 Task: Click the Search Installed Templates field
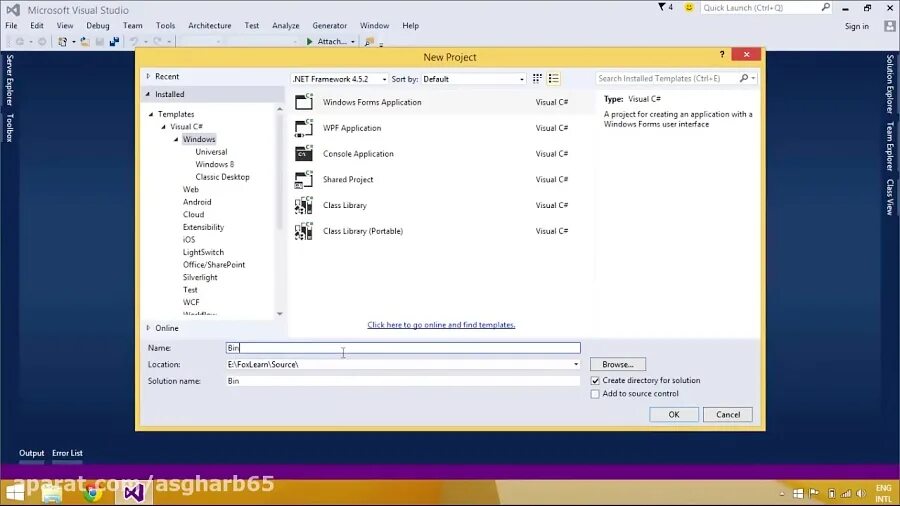[667, 78]
